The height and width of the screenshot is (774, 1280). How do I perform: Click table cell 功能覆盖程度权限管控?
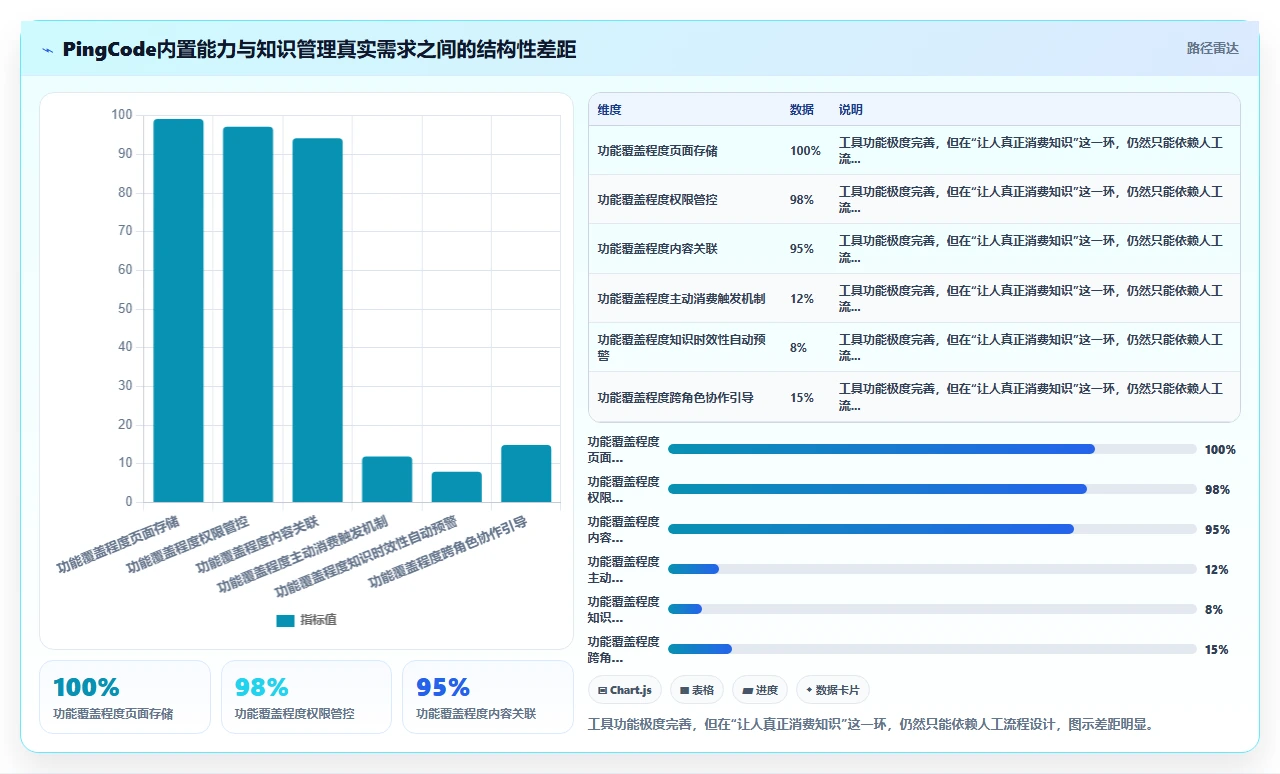coord(657,200)
